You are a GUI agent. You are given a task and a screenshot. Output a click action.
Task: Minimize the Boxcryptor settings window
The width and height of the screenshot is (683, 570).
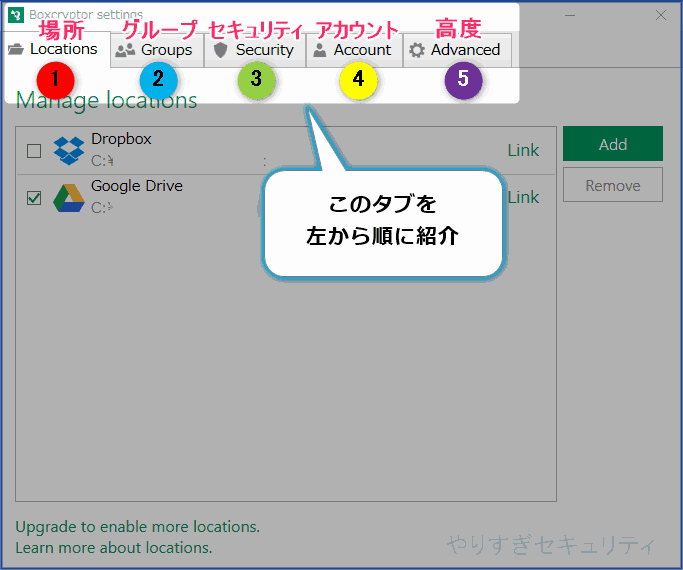click(570, 15)
